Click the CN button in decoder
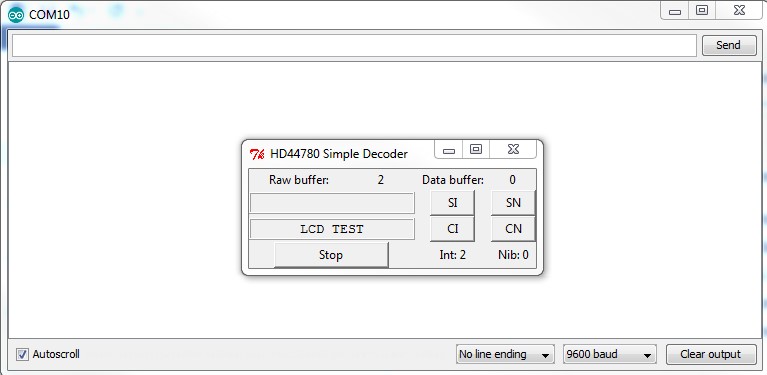This screenshot has height=375, width=767. 513,229
